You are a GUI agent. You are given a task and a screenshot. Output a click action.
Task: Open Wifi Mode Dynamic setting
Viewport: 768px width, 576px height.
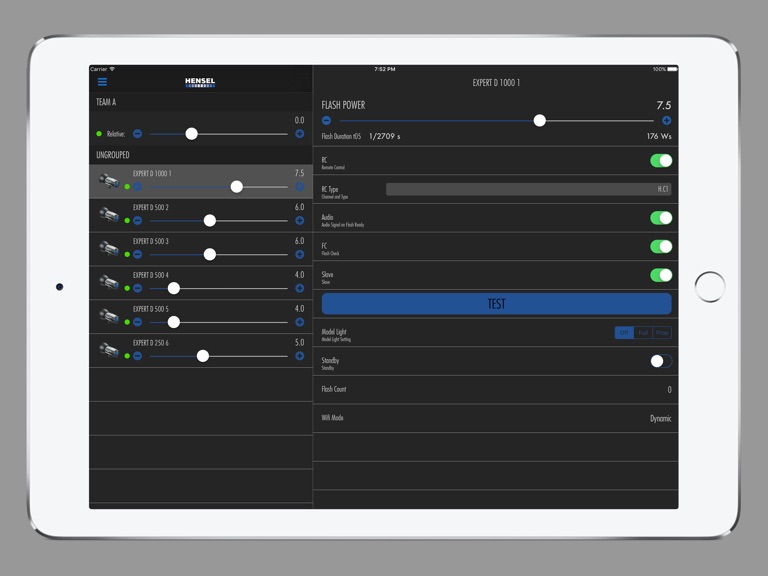[x=660, y=418]
